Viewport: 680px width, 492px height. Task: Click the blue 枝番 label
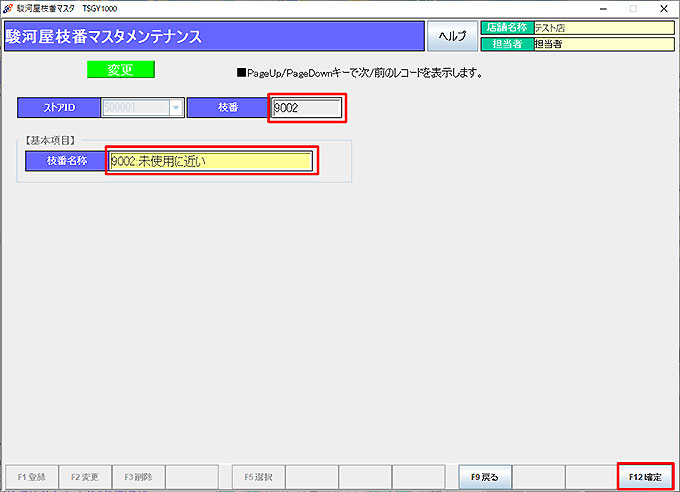coord(228,108)
